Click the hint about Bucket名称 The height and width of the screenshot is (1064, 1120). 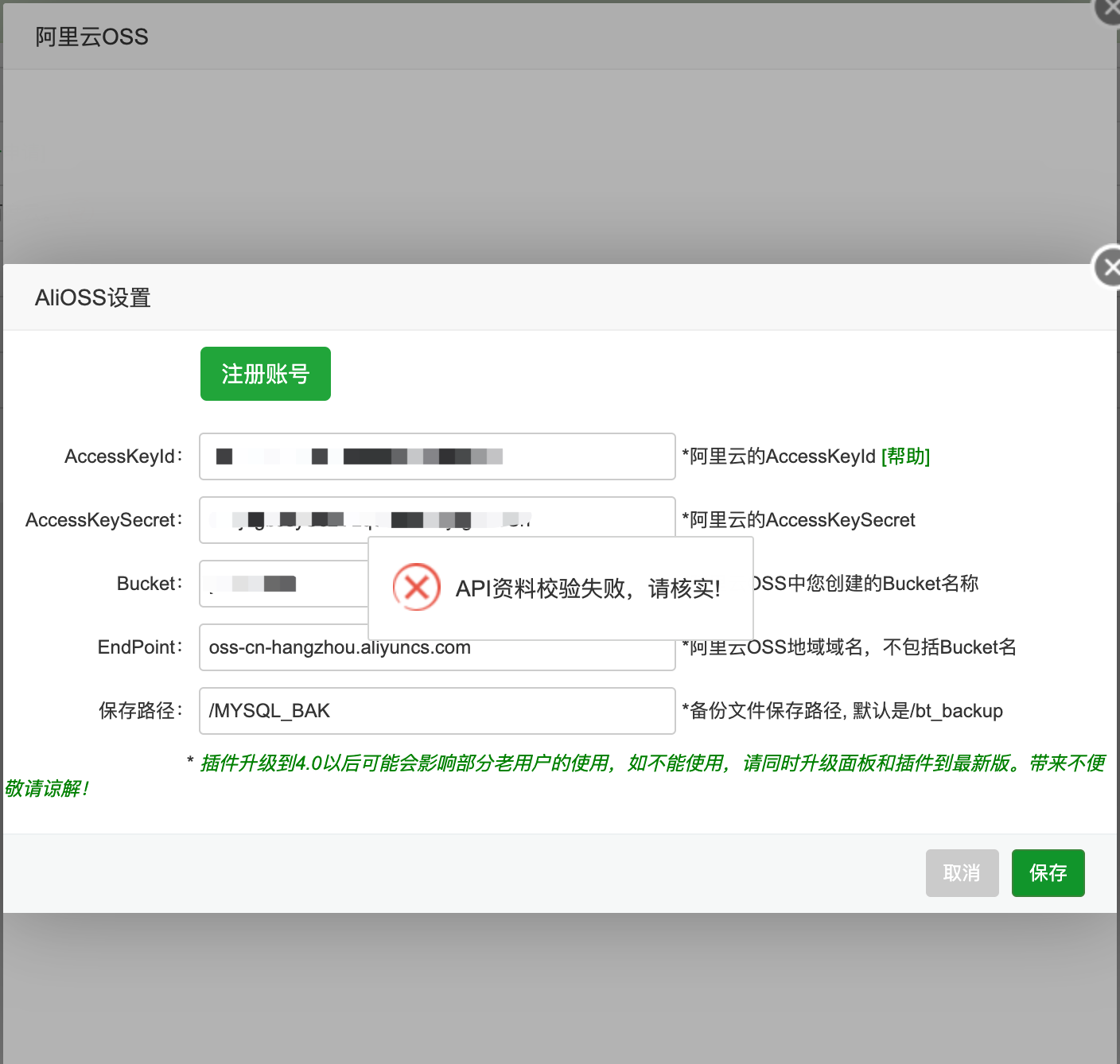(x=866, y=584)
